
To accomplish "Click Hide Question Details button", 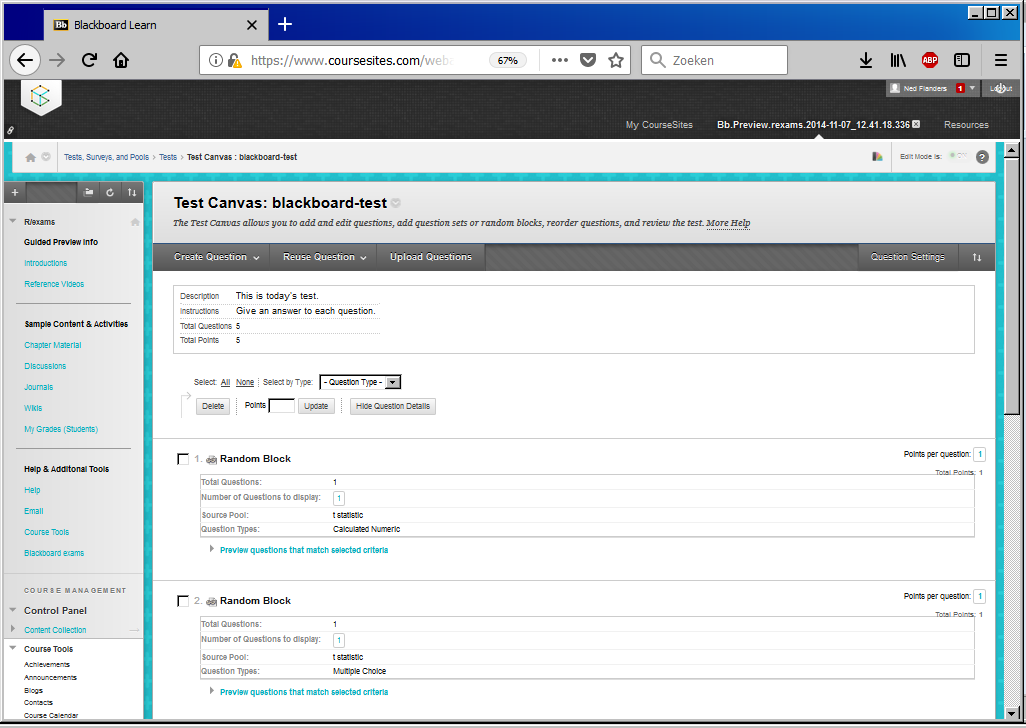I will point(393,406).
